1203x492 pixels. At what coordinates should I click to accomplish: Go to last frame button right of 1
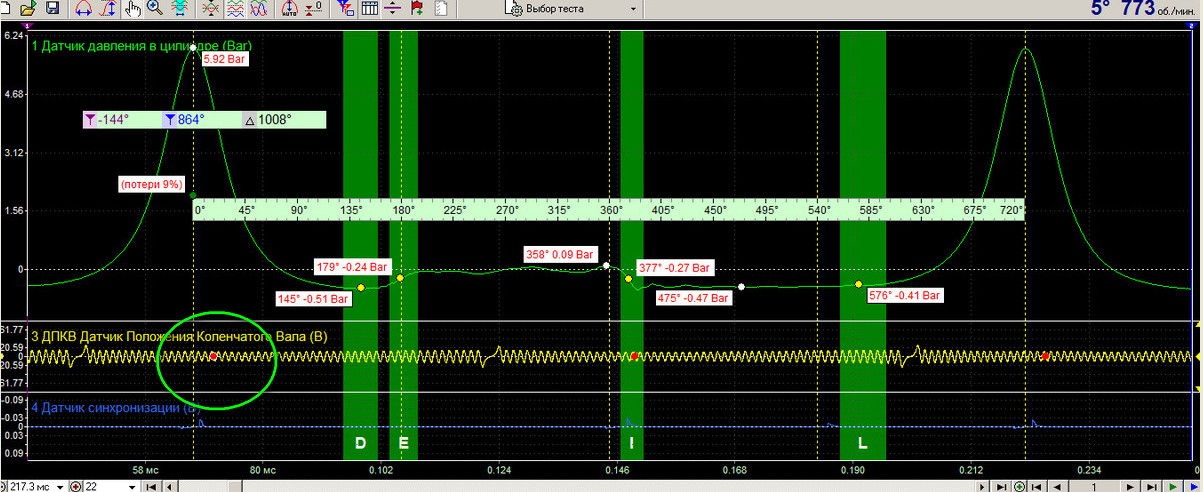click(1151, 485)
